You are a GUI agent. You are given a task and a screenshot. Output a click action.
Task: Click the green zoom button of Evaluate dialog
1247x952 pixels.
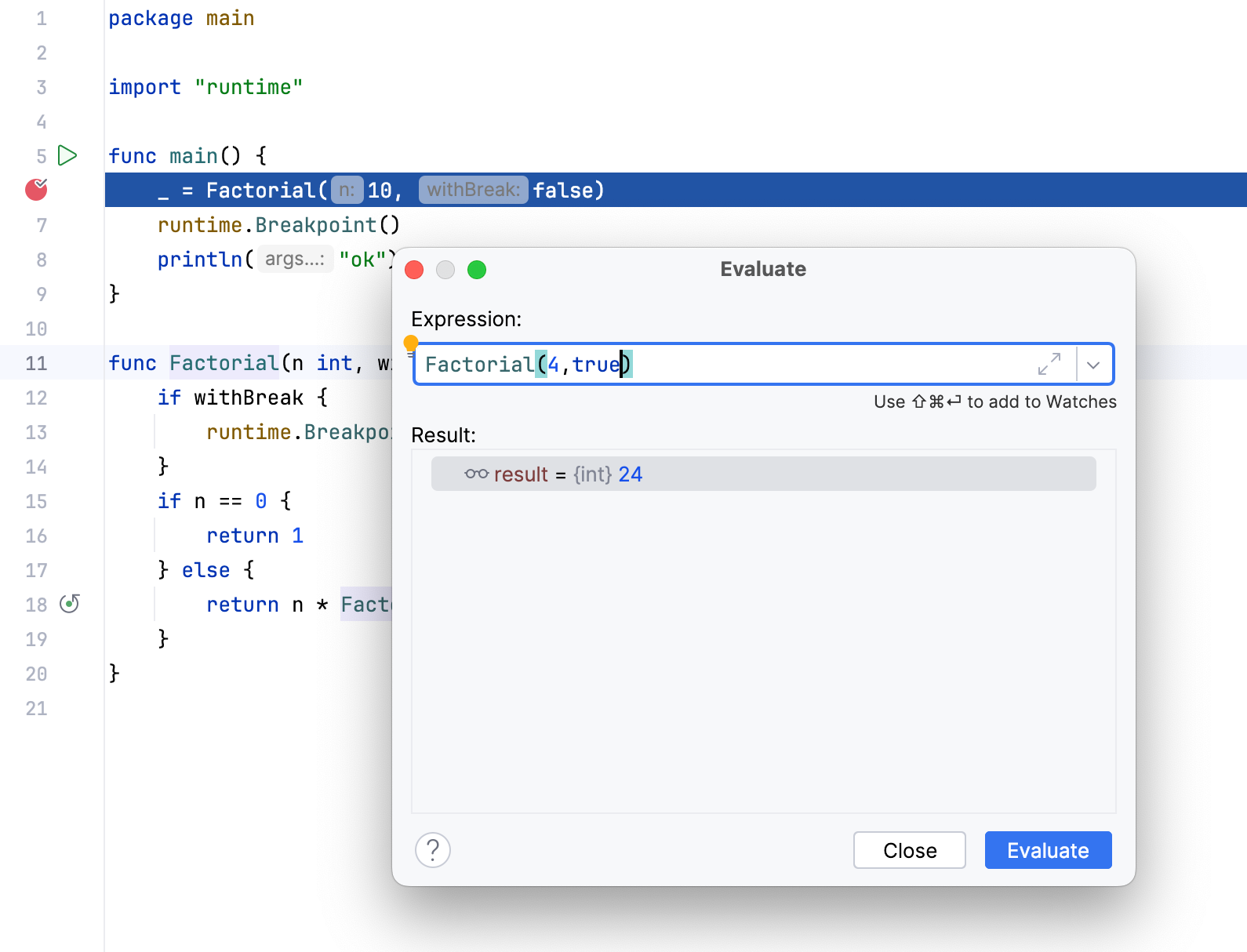pyautogui.click(x=477, y=270)
